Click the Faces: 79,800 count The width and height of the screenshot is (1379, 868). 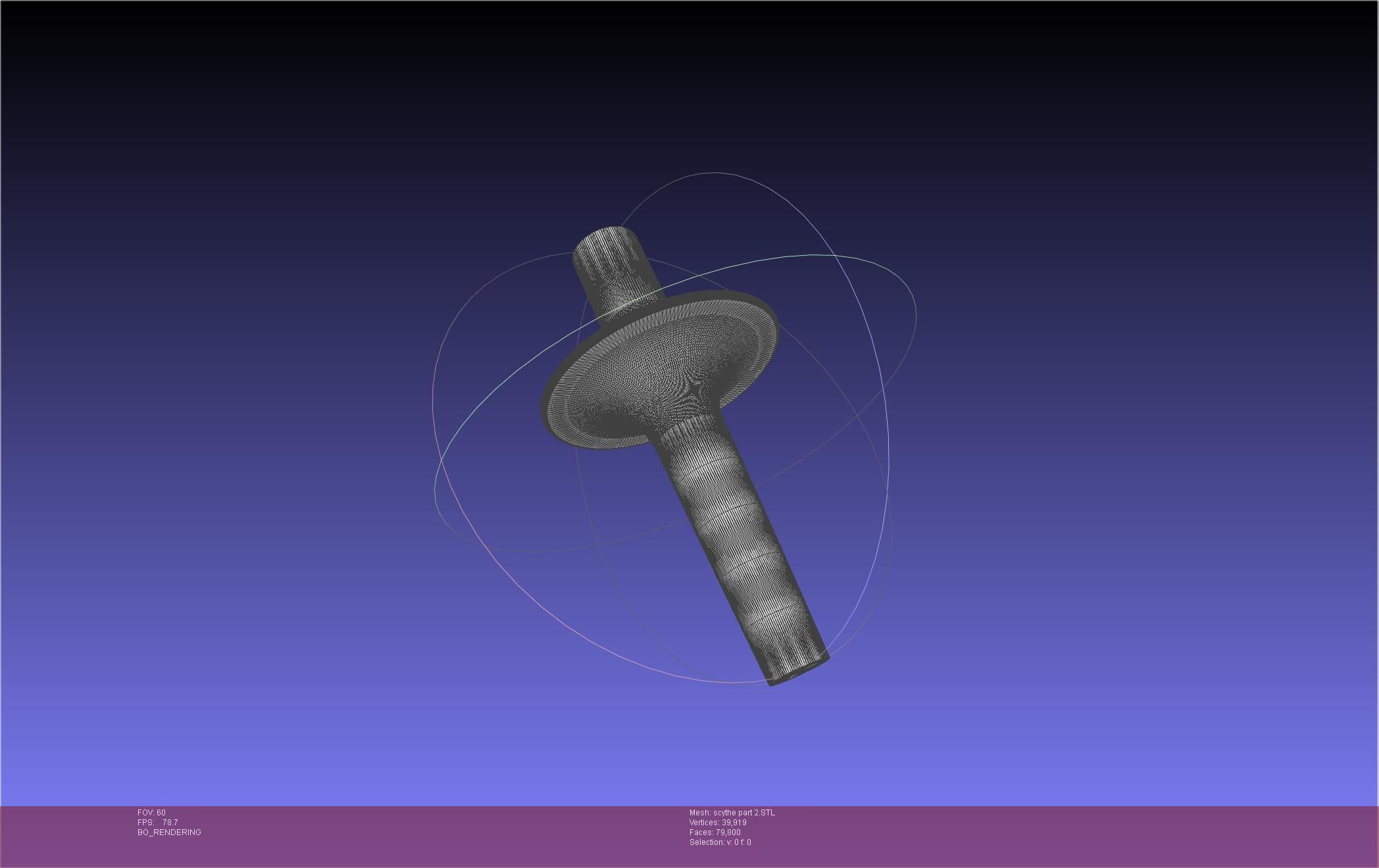pyautogui.click(x=715, y=832)
